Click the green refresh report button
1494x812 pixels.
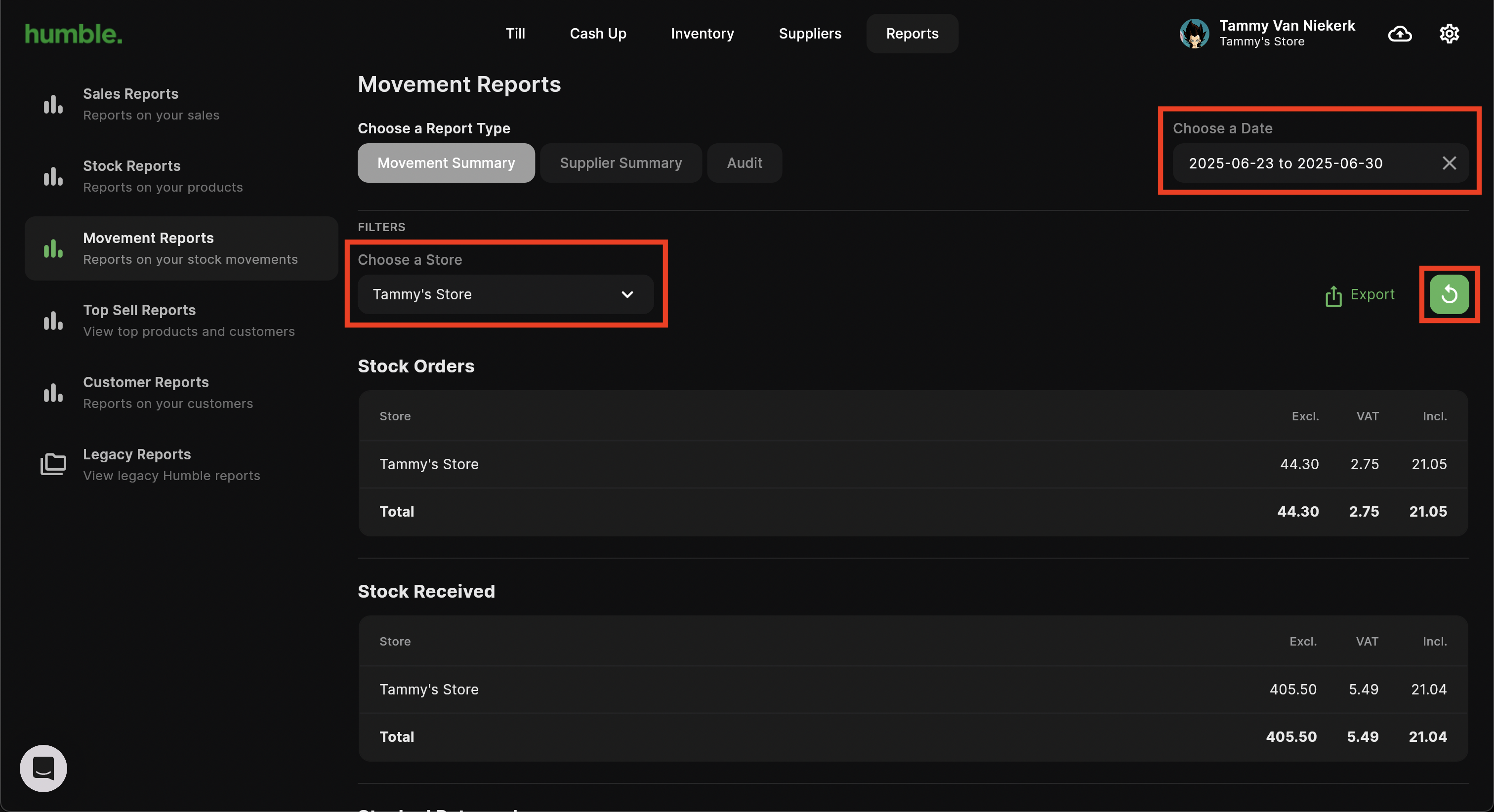pyautogui.click(x=1449, y=295)
